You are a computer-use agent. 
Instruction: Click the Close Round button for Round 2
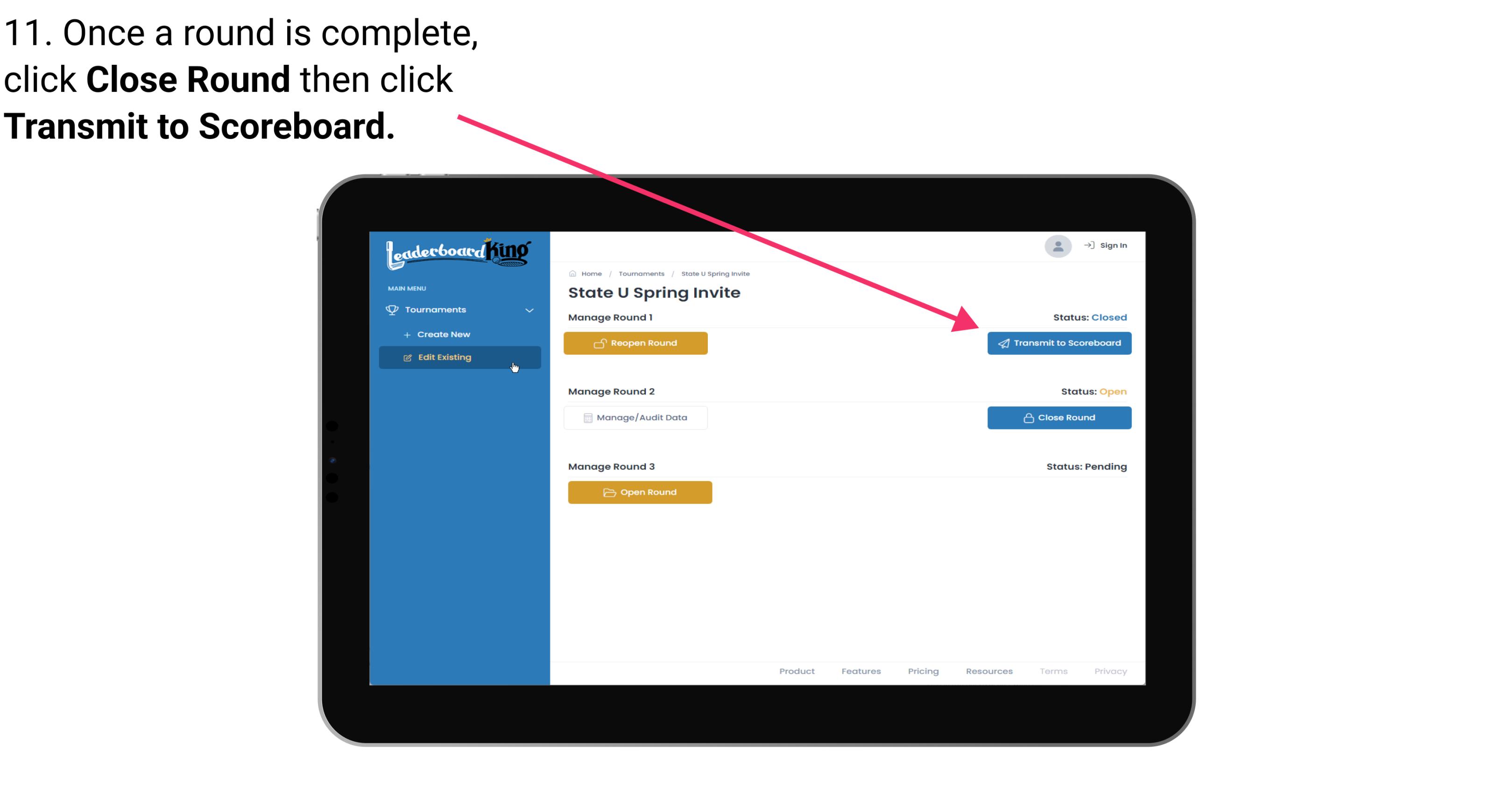click(1060, 417)
